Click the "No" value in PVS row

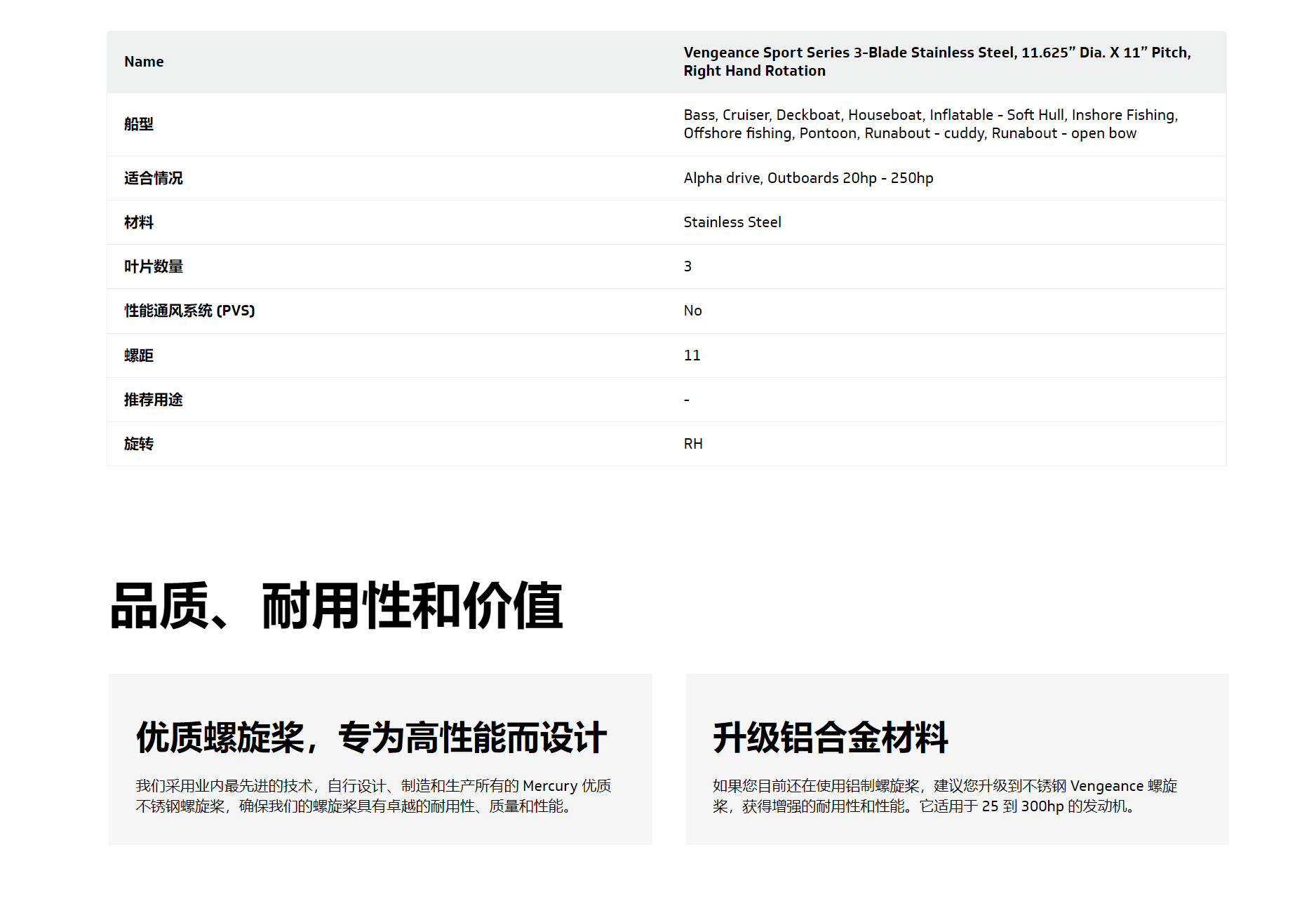pos(692,311)
